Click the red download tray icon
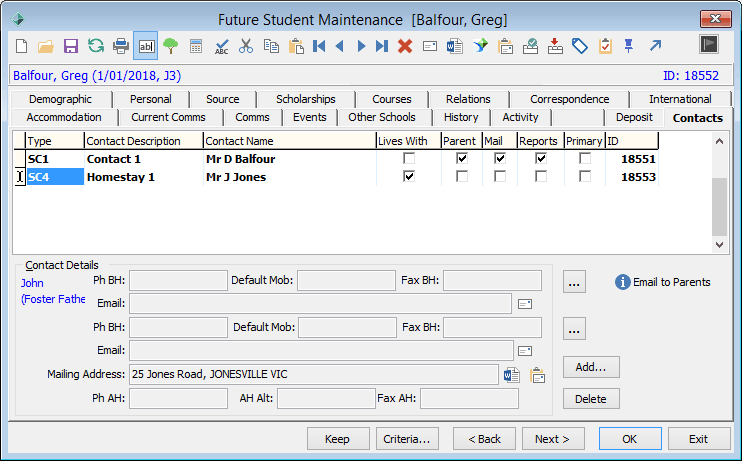Screen dimensions: 742x461 pos(555,46)
